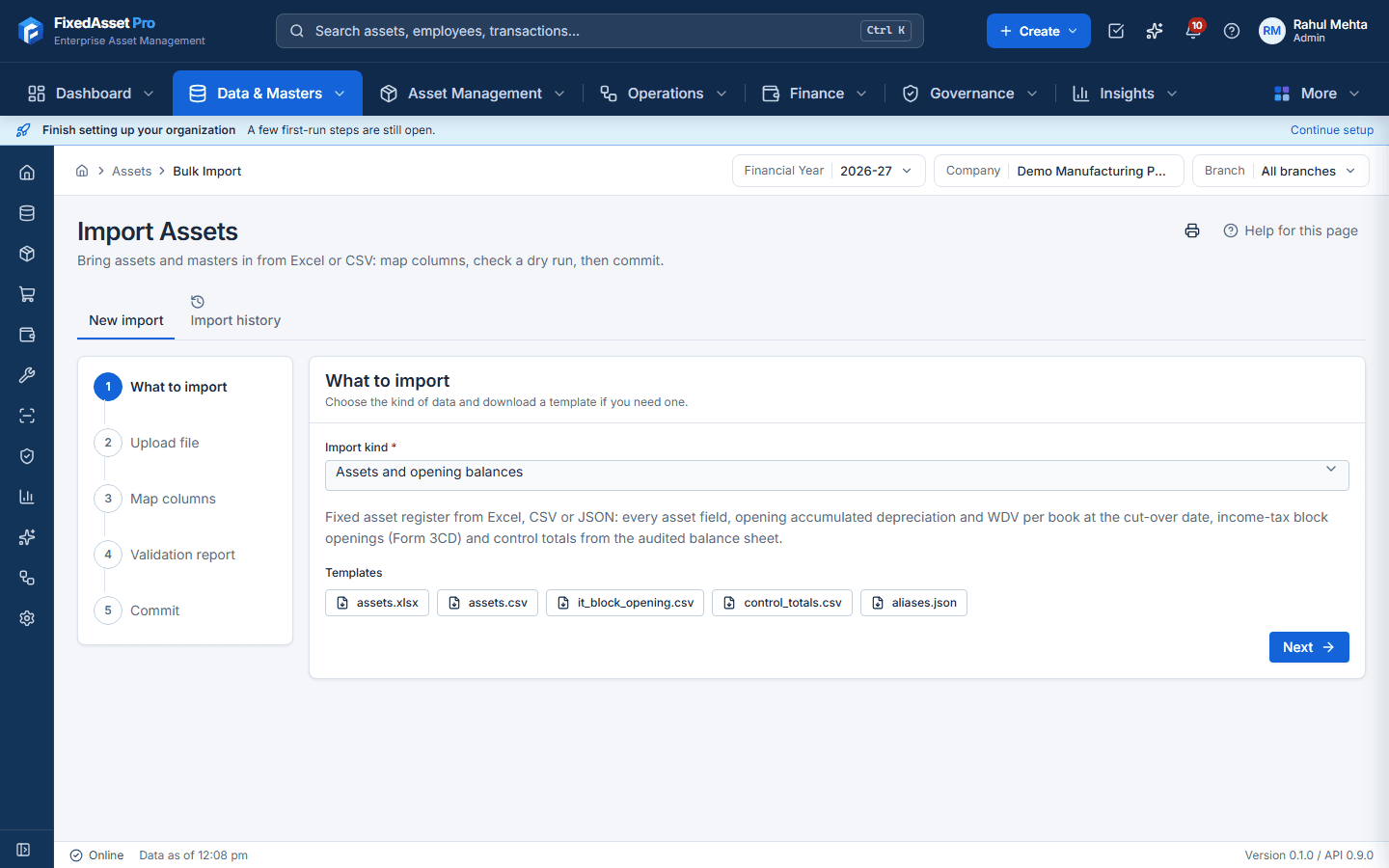Click the RM user avatar

(1272, 31)
